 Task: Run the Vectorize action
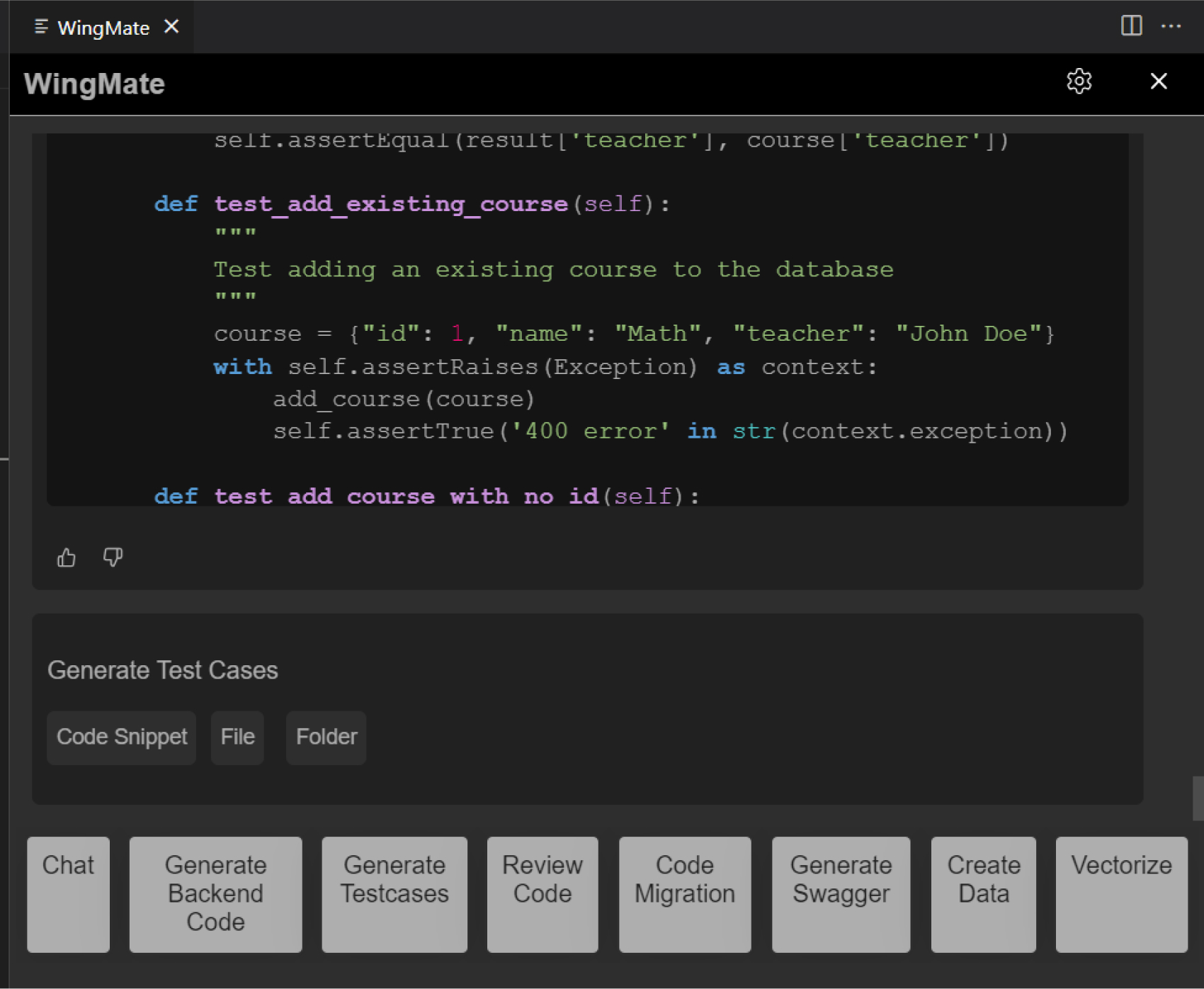[x=1121, y=894]
